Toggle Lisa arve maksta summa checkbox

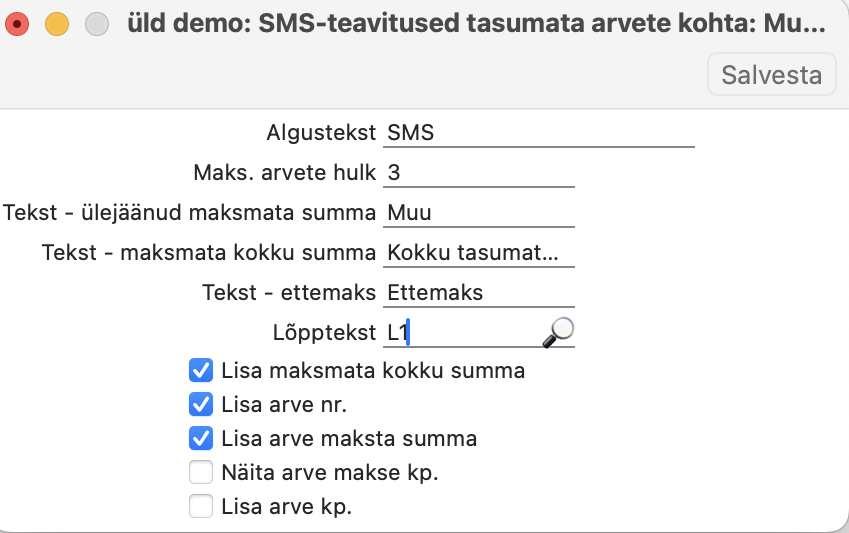tap(201, 438)
